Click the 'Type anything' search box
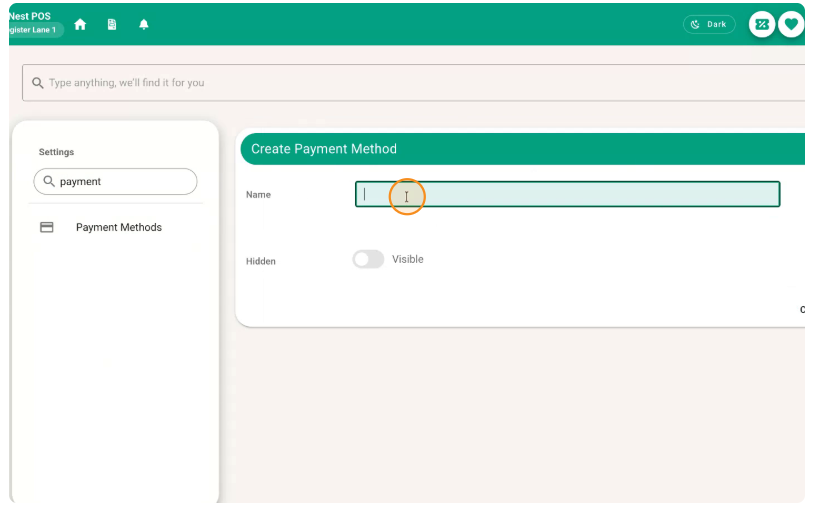 [413, 83]
